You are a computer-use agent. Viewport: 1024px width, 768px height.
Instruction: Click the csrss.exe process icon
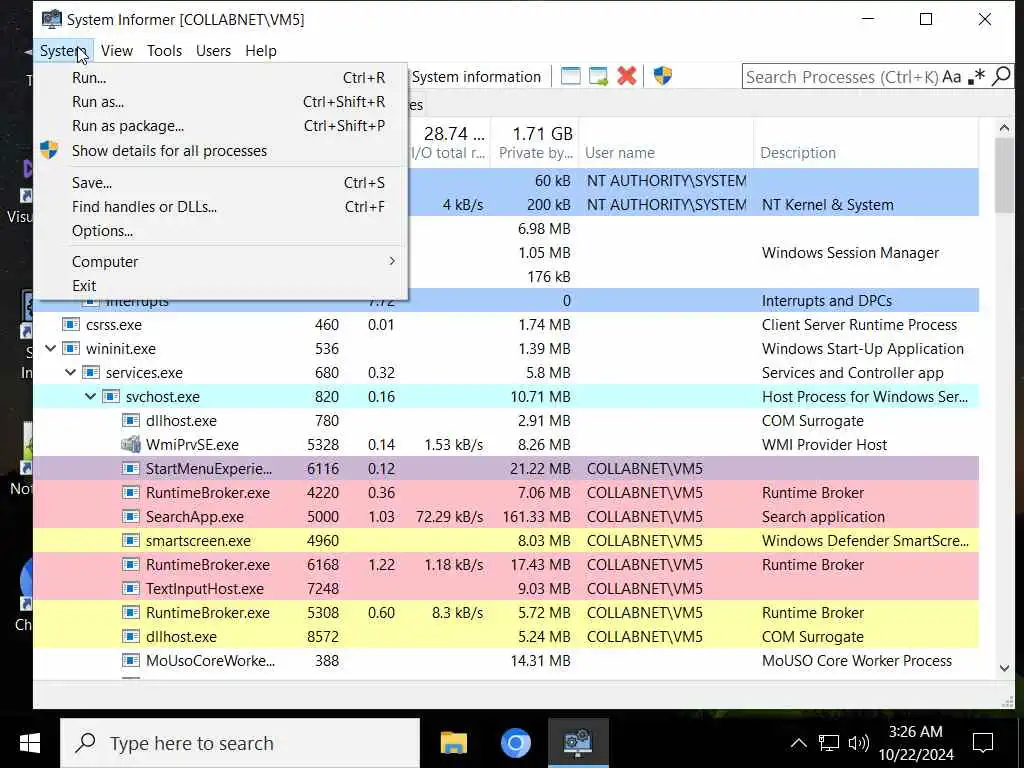(71, 325)
